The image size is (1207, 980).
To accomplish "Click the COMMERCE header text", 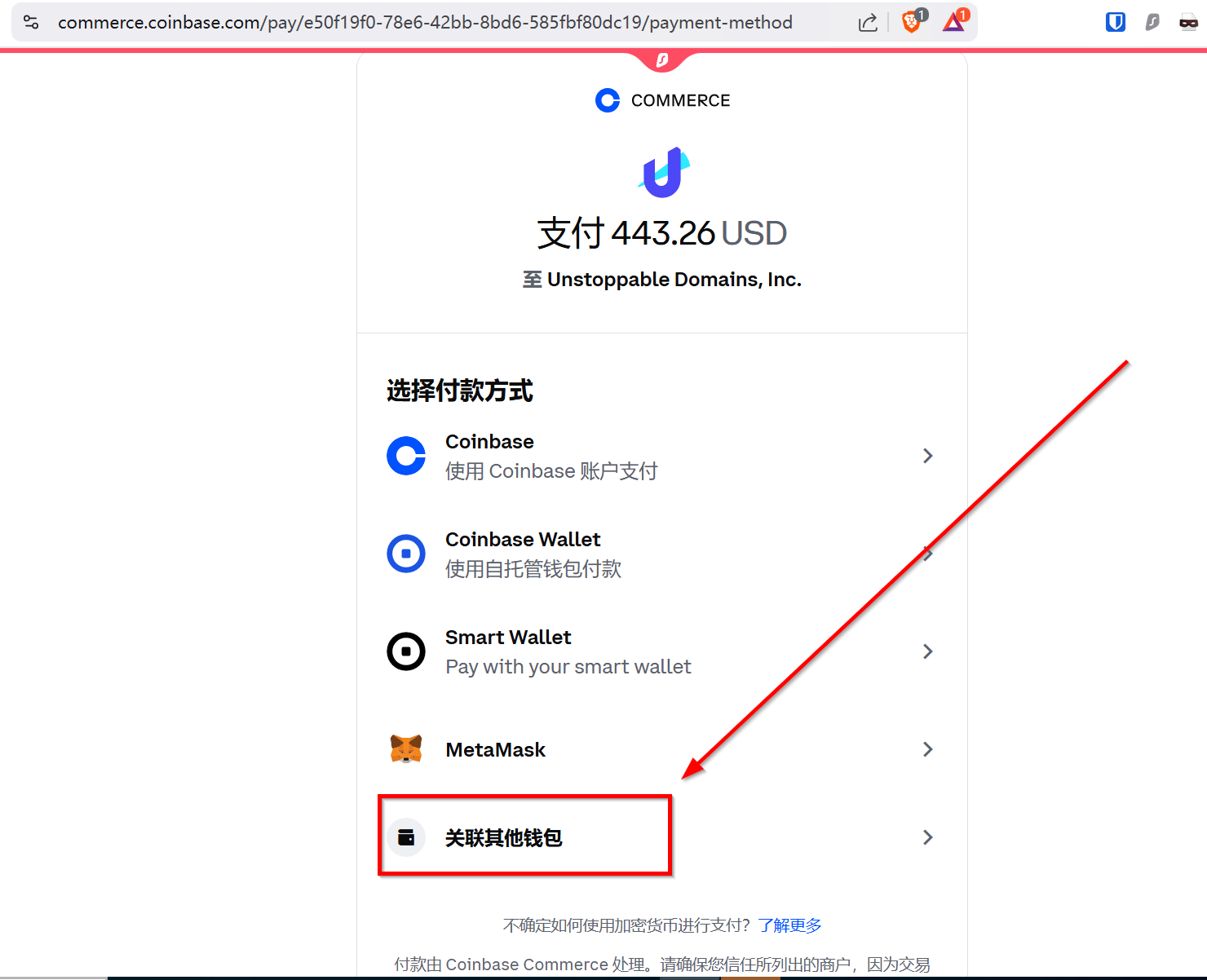I will click(x=681, y=100).
